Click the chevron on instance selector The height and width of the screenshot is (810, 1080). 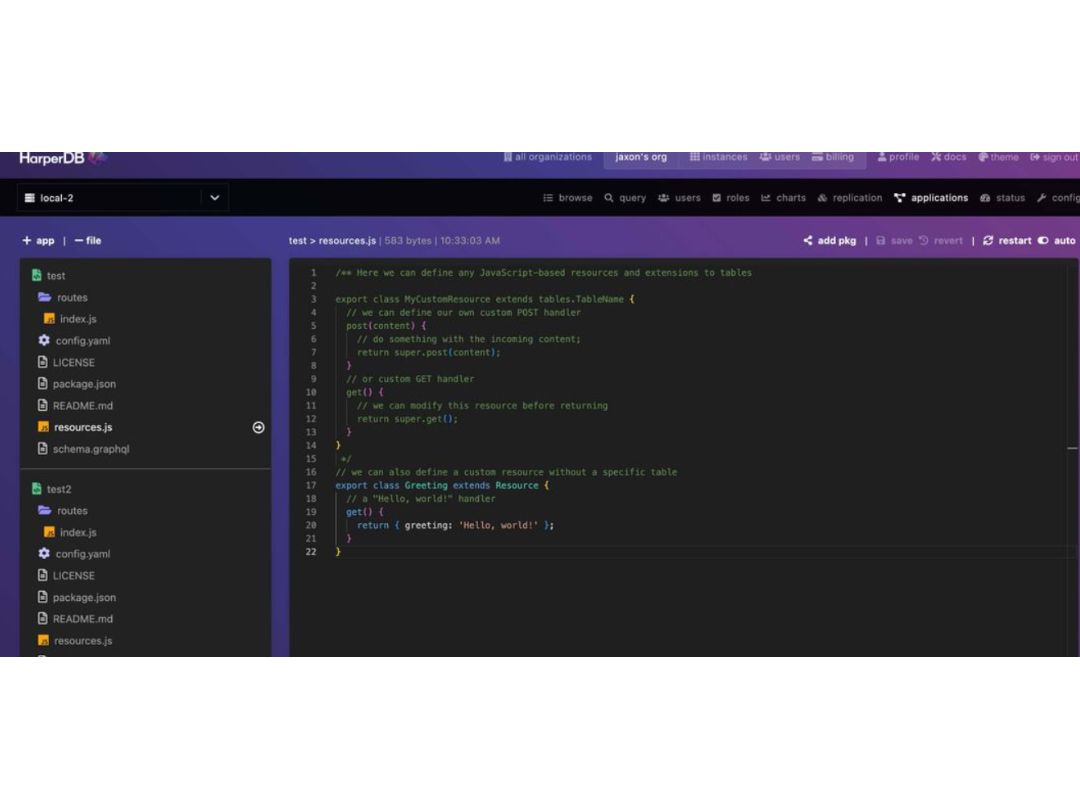point(215,198)
